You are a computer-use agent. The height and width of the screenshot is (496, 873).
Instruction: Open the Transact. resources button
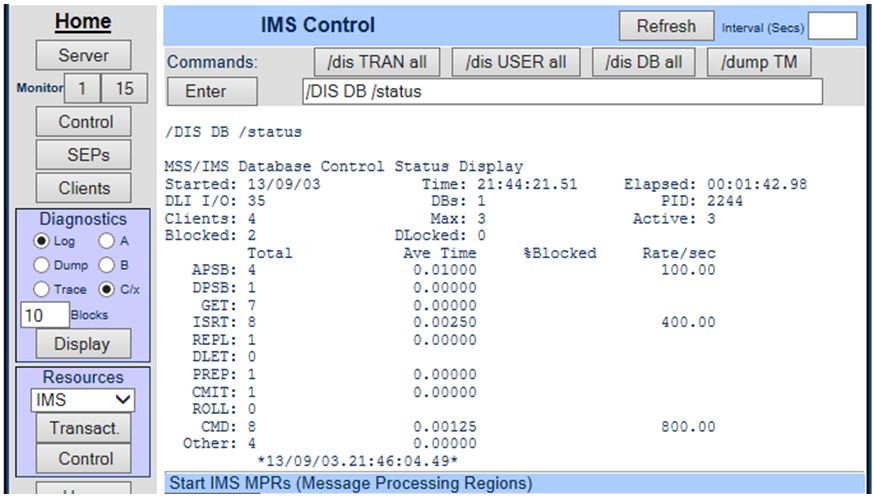(x=83, y=429)
